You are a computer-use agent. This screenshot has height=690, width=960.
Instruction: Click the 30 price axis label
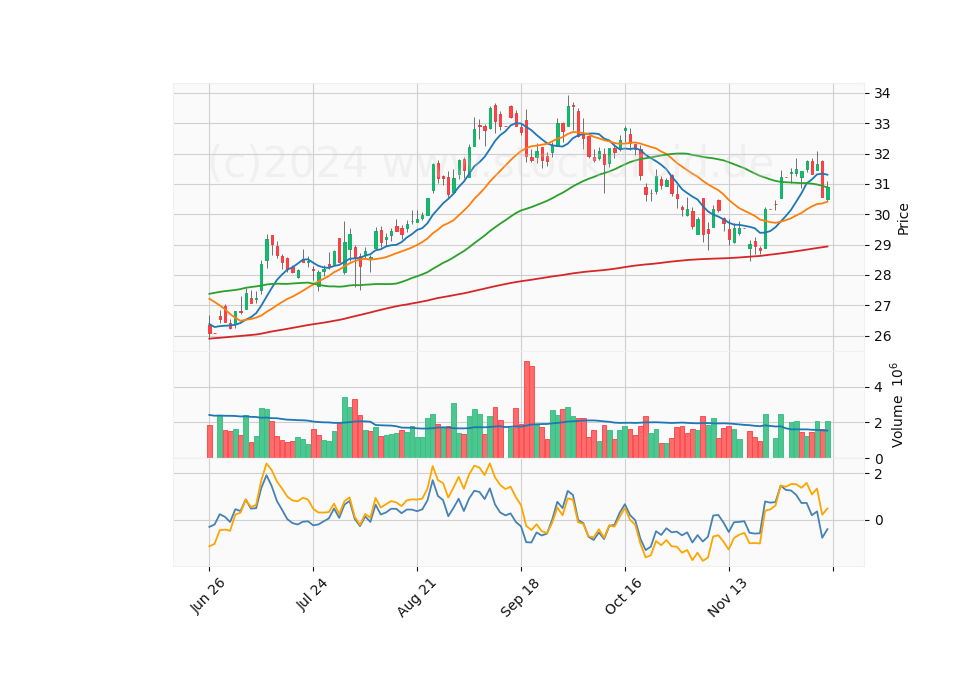(x=882, y=215)
